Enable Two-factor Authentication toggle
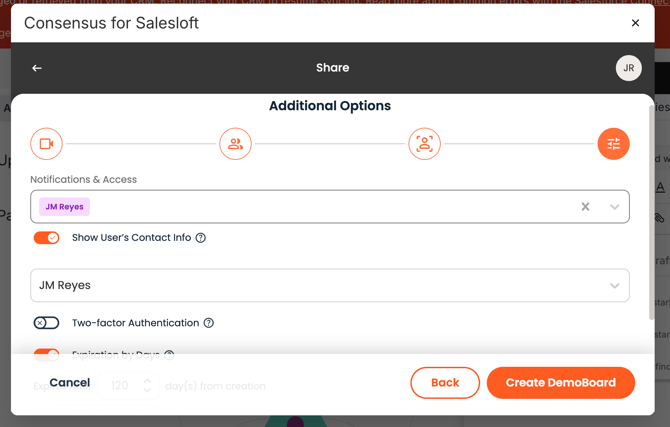The image size is (670, 427). 47,323
